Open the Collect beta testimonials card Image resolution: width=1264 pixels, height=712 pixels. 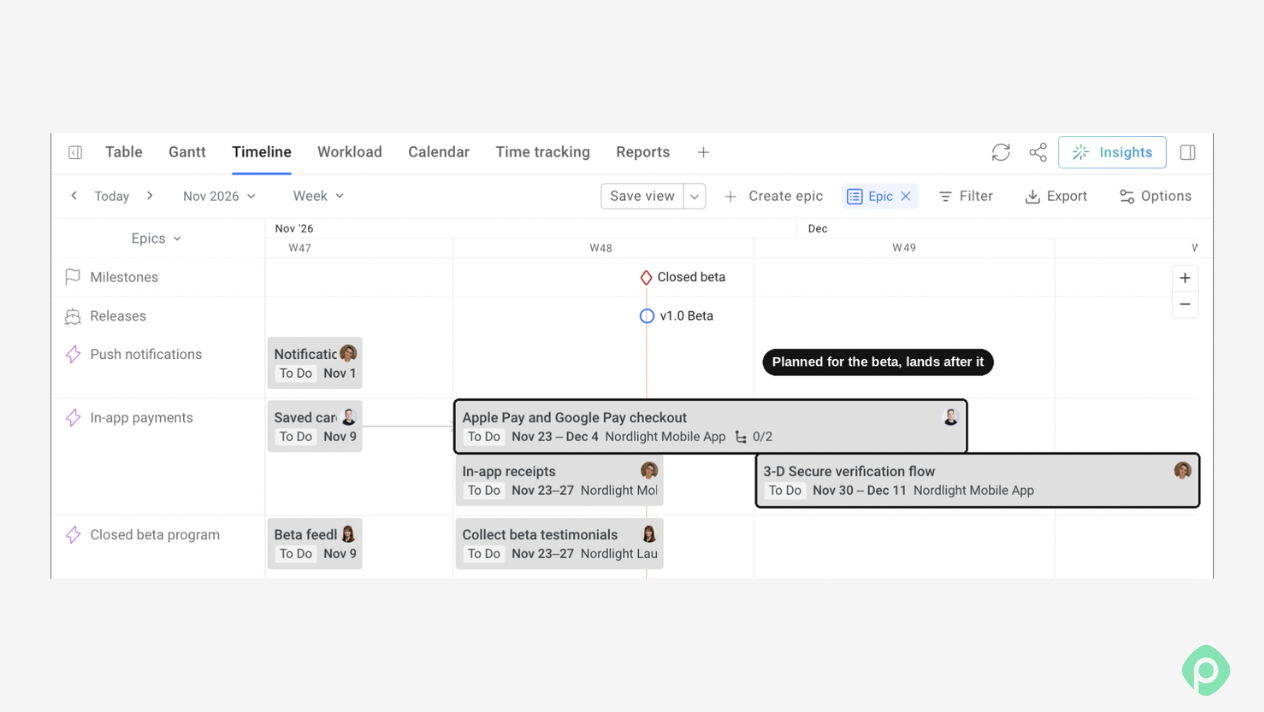click(559, 544)
